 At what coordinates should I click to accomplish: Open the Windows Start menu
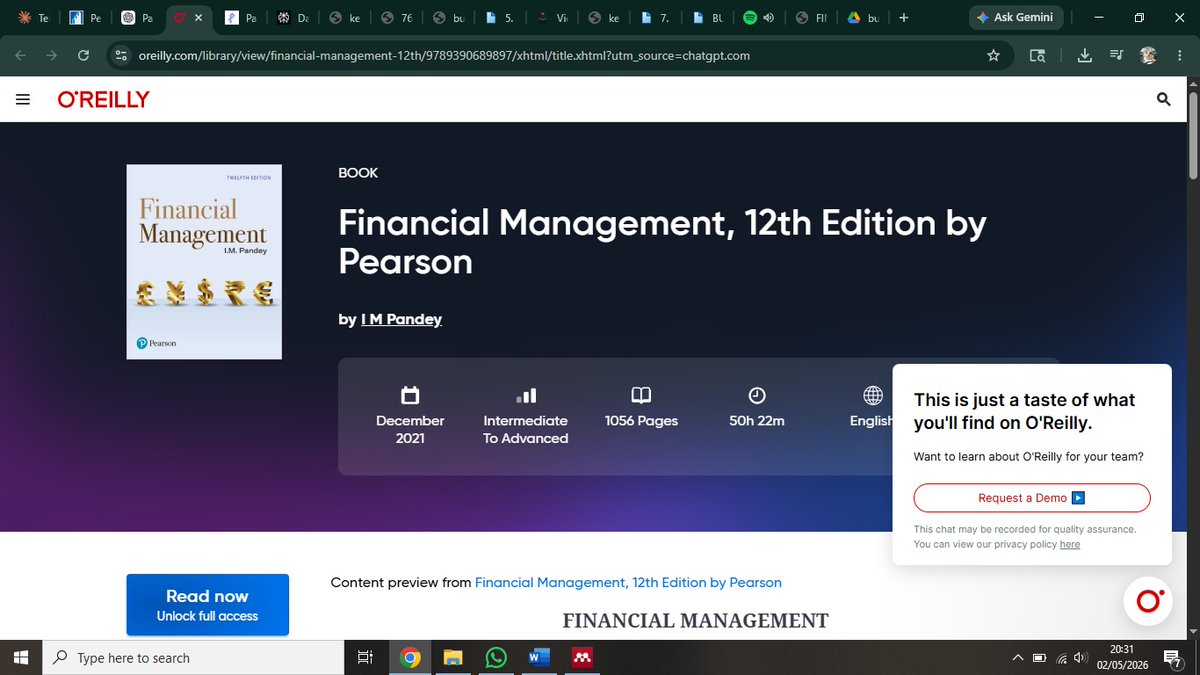click(21, 657)
